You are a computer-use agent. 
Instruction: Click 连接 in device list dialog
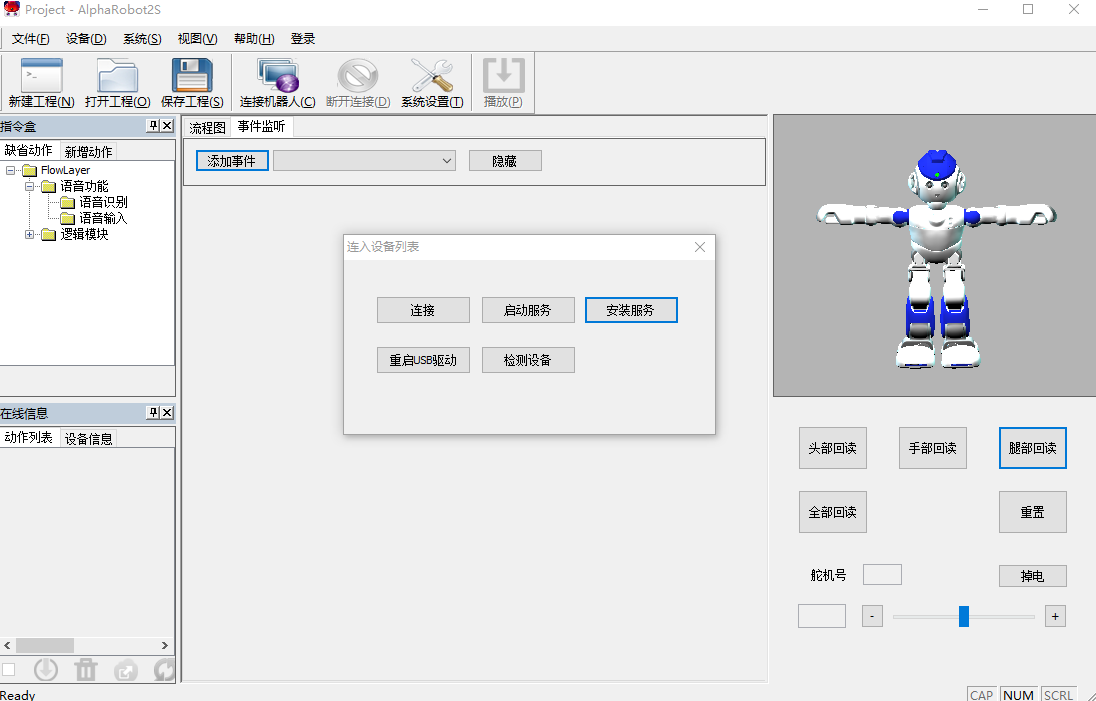(x=423, y=310)
